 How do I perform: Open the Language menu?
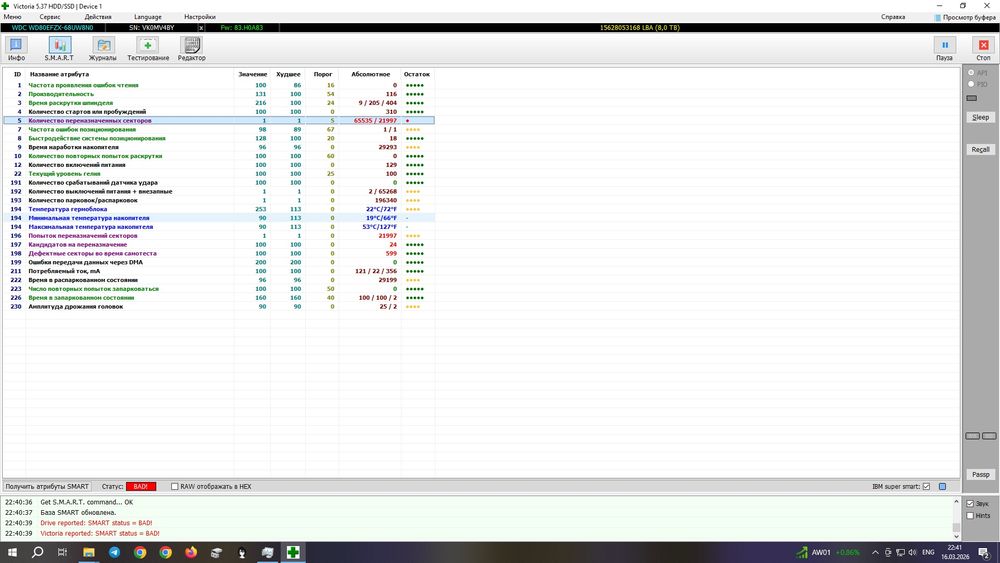pos(147,17)
